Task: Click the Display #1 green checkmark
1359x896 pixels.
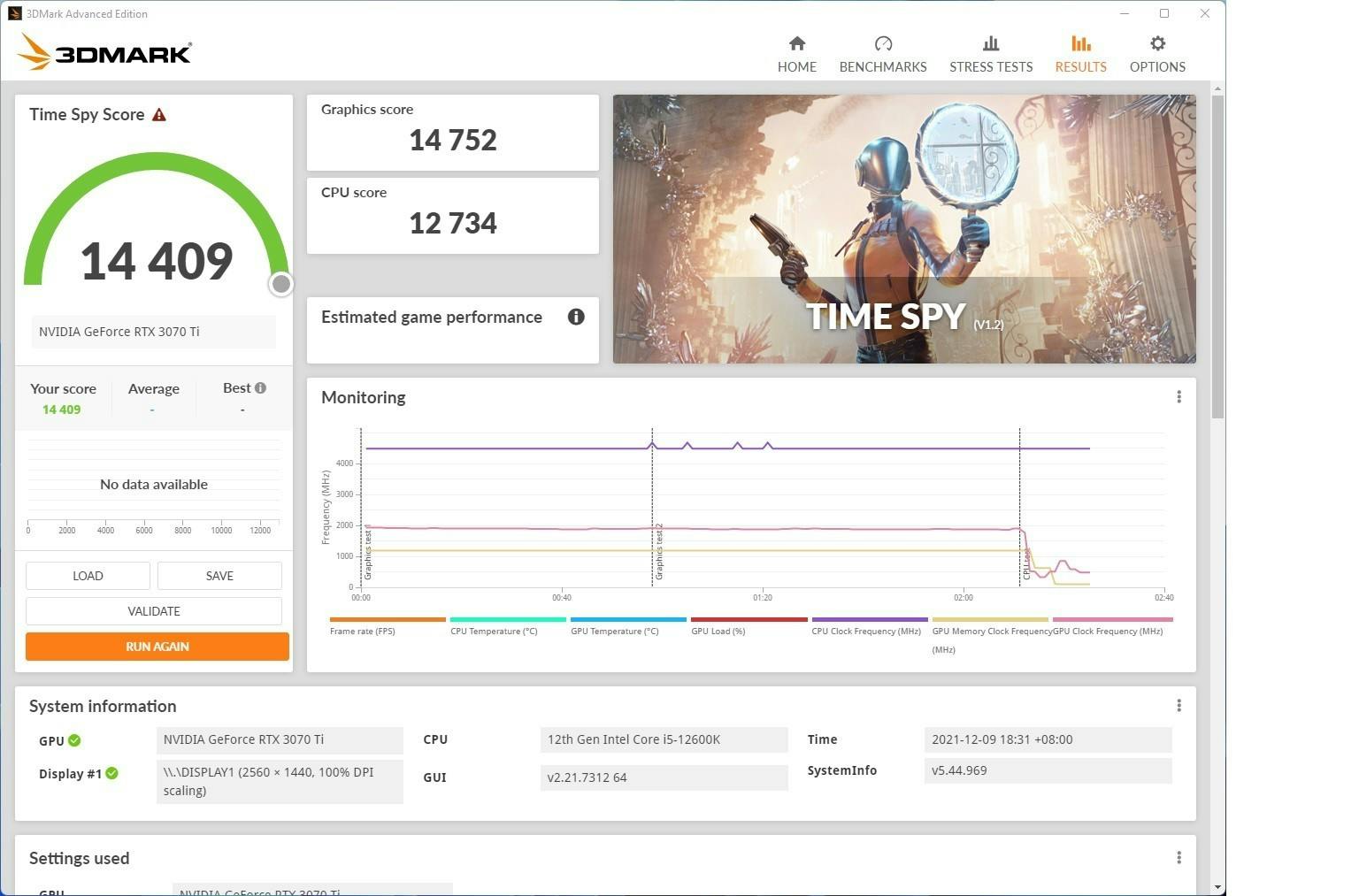Action: coord(112,773)
